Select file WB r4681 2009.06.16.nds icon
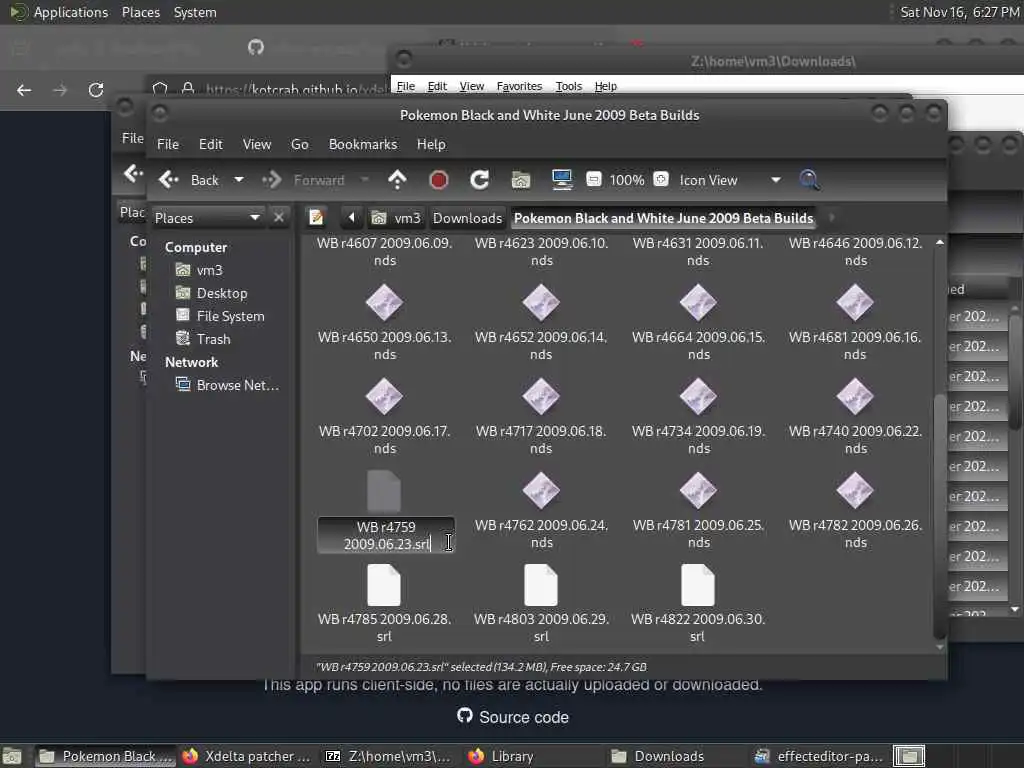This screenshot has width=1024, height=768. pos(855,303)
